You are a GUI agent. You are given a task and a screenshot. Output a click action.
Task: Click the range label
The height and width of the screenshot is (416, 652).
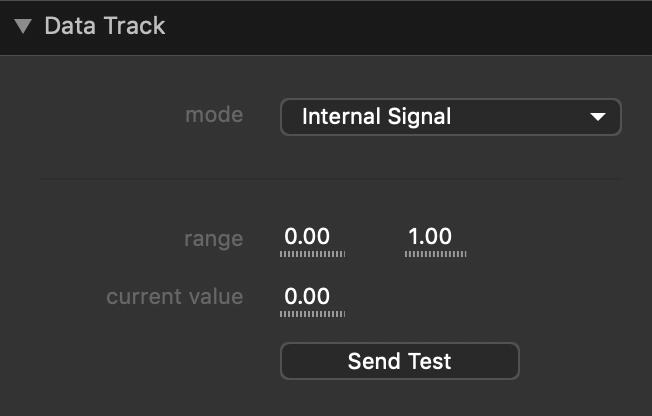point(213,238)
